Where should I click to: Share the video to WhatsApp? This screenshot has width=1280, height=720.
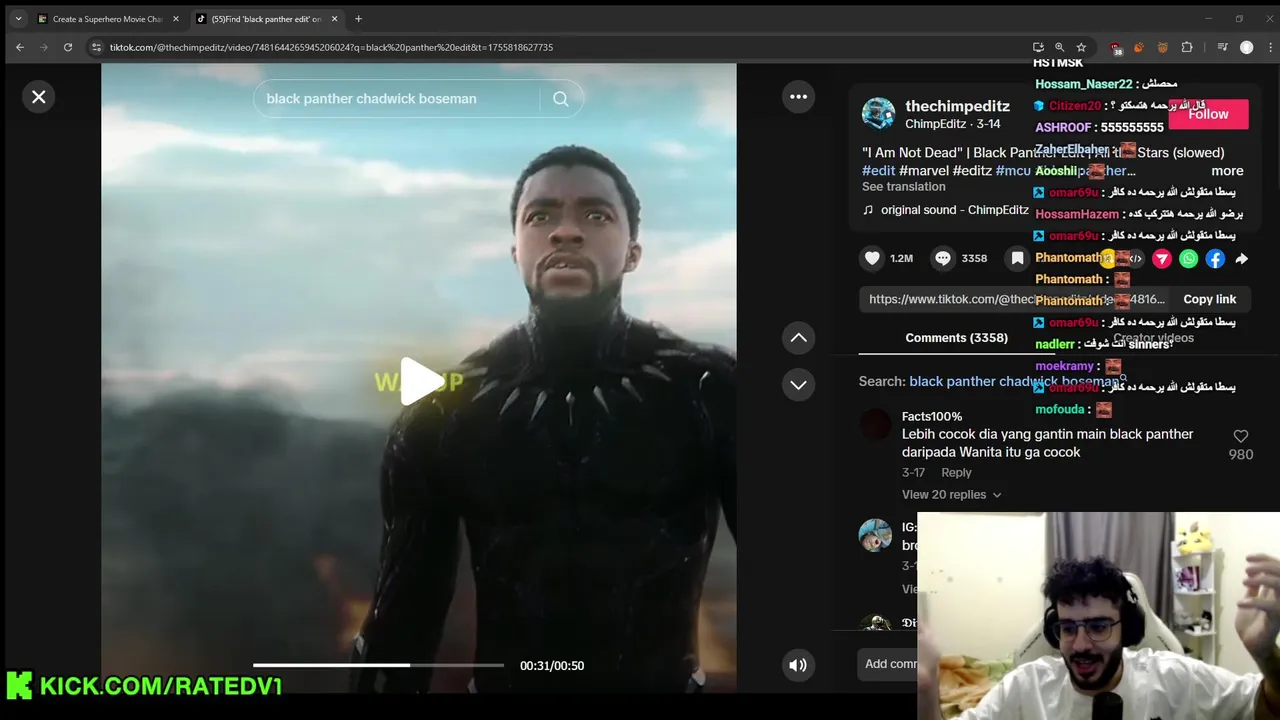coord(1188,259)
